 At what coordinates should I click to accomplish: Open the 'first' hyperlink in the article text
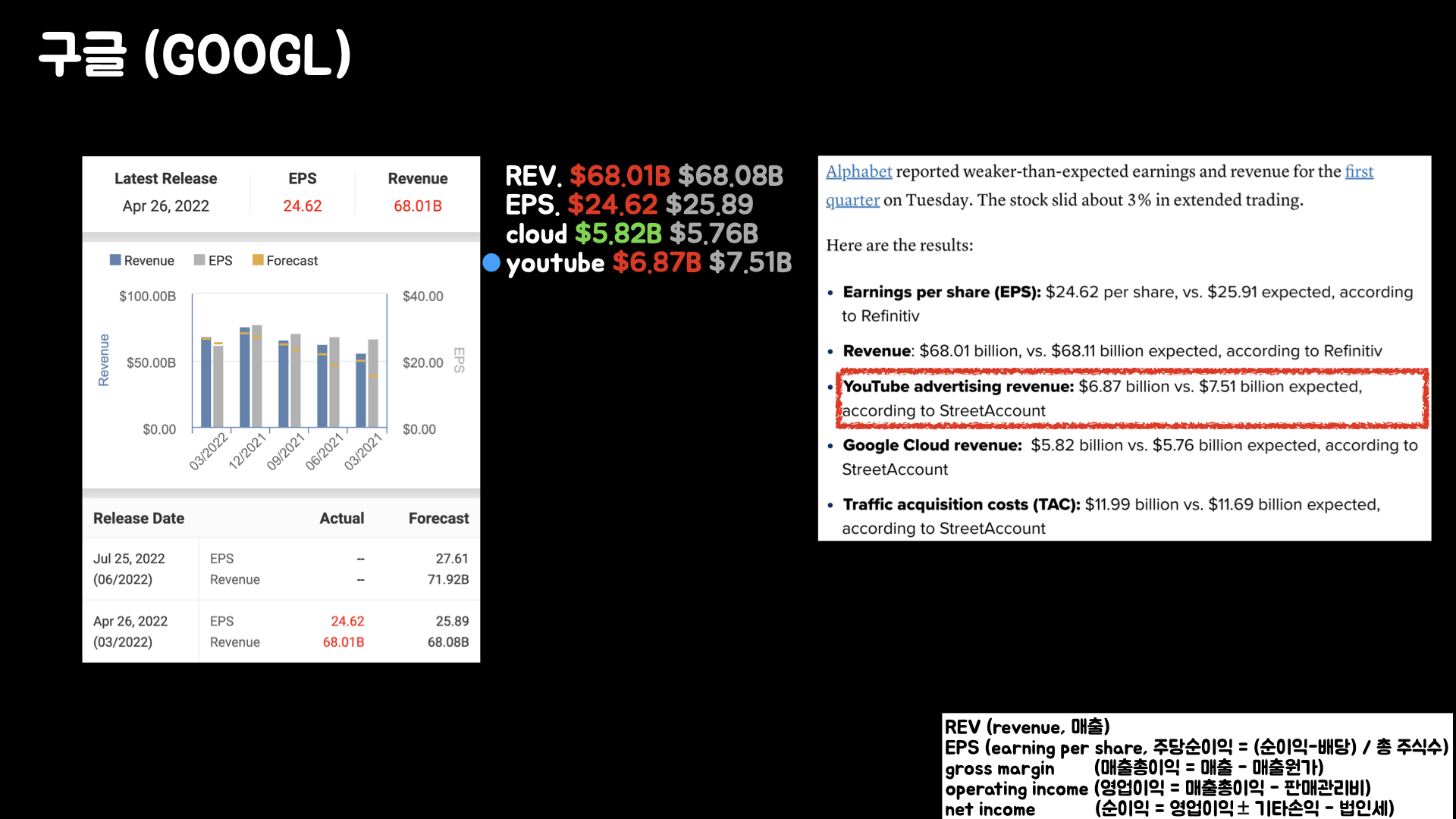(x=1359, y=172)
